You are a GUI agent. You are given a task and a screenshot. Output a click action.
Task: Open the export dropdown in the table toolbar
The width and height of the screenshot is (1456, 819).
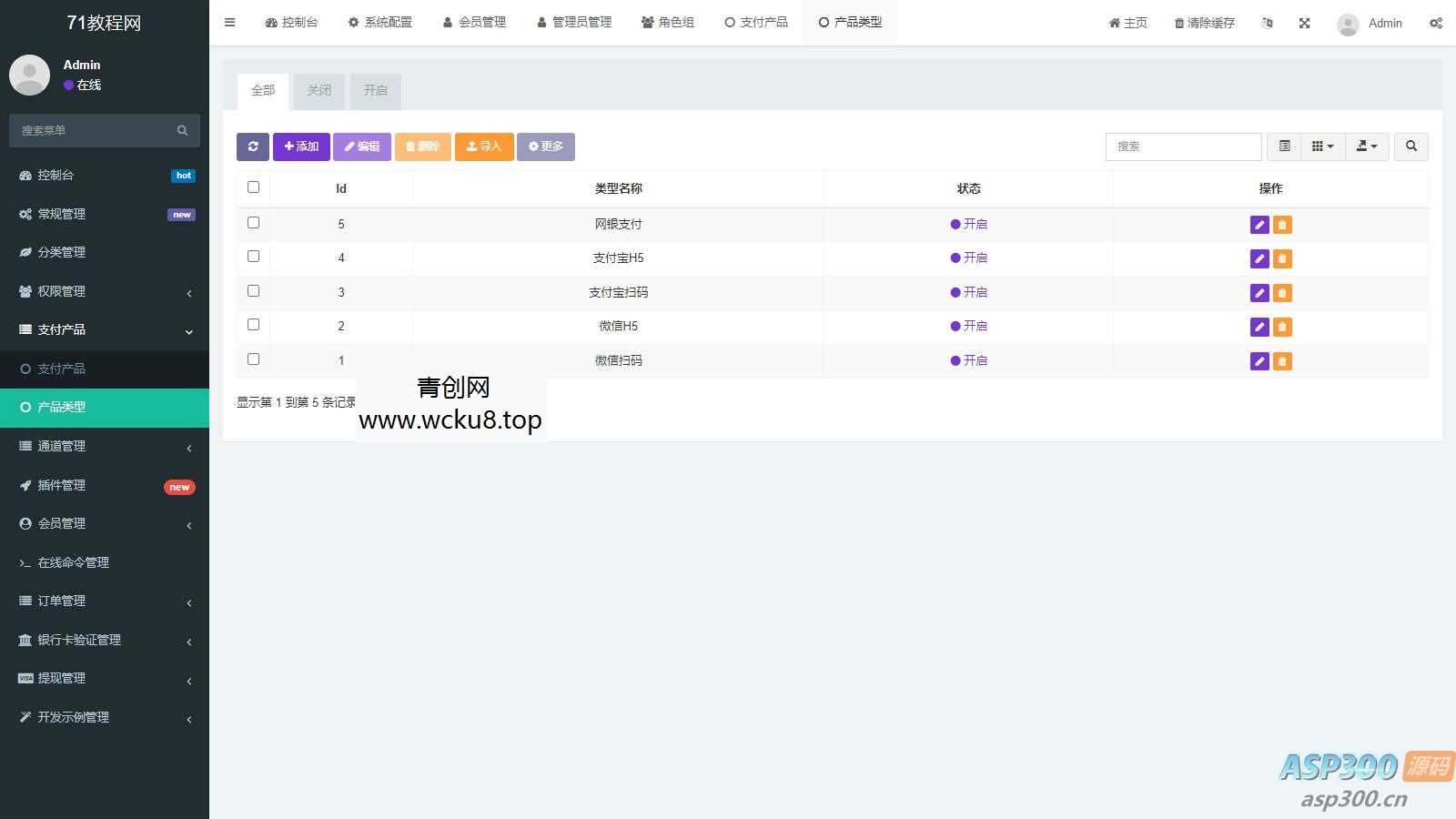coord(1367,147)
